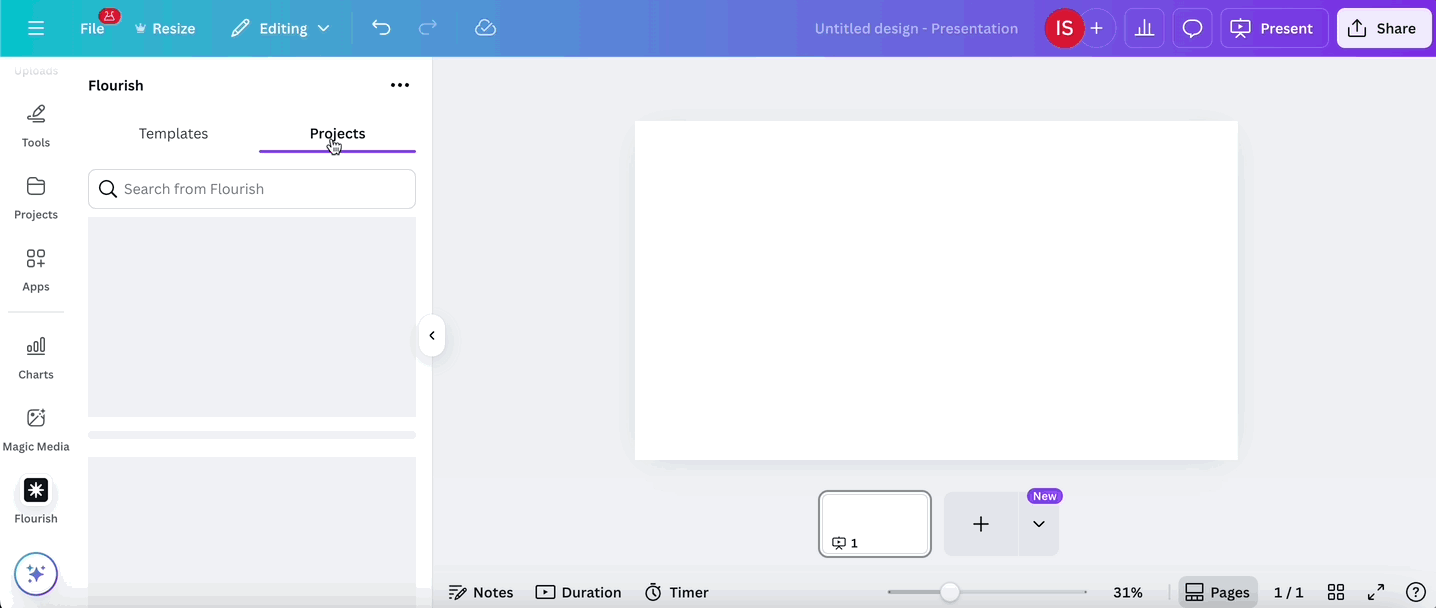
Task: Select the Flourish app icon
Action: (36, 490)
